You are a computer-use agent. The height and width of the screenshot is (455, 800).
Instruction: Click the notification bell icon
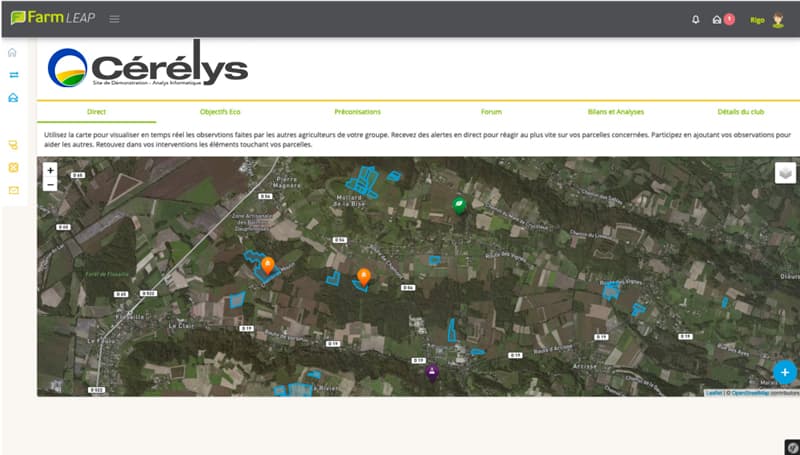(696, 19)
